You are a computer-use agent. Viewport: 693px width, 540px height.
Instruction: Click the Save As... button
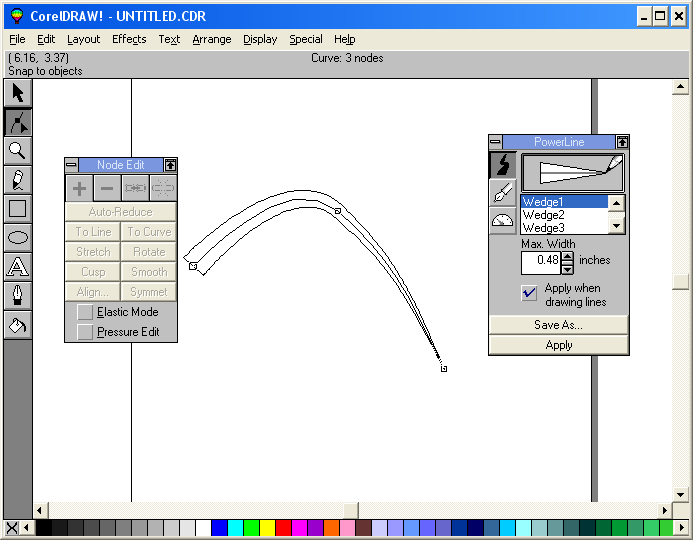click(559, 325)
